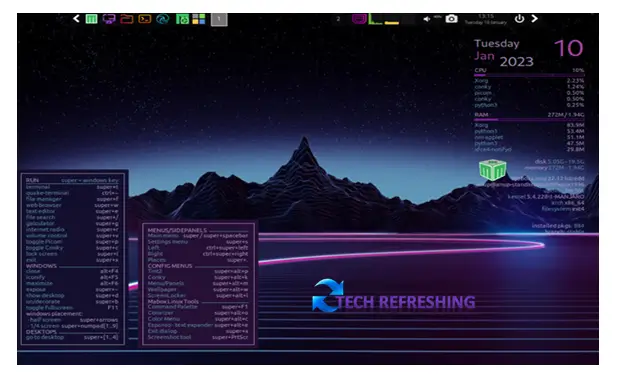Viewport: 621px width, 384px height.
Task: Click the quake-terminal shortcut row
Action: pos(72,193)
